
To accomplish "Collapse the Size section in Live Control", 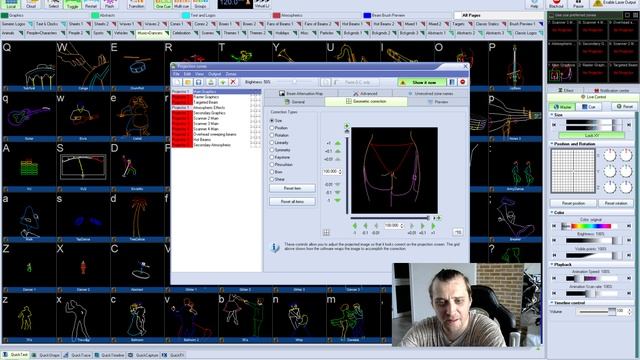I will pyautogui.click(x=552, y=115).
